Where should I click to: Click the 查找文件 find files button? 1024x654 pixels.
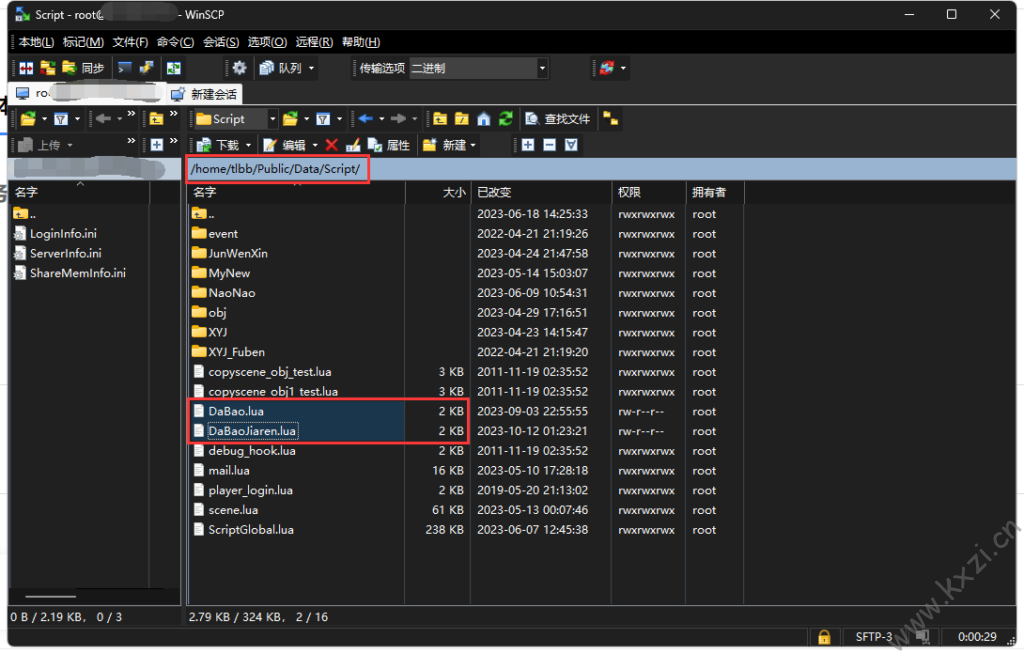pyautogui.click(x=558, y=119)
